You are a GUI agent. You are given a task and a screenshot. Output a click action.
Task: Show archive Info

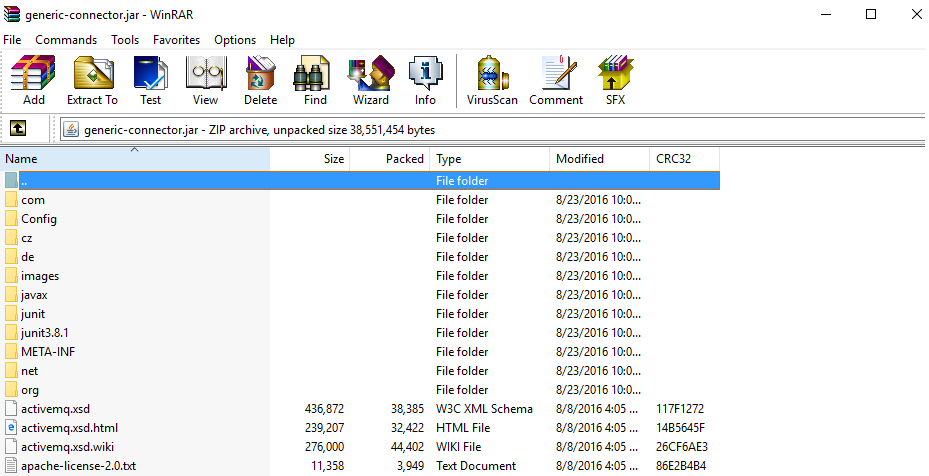tap(425, 80)
